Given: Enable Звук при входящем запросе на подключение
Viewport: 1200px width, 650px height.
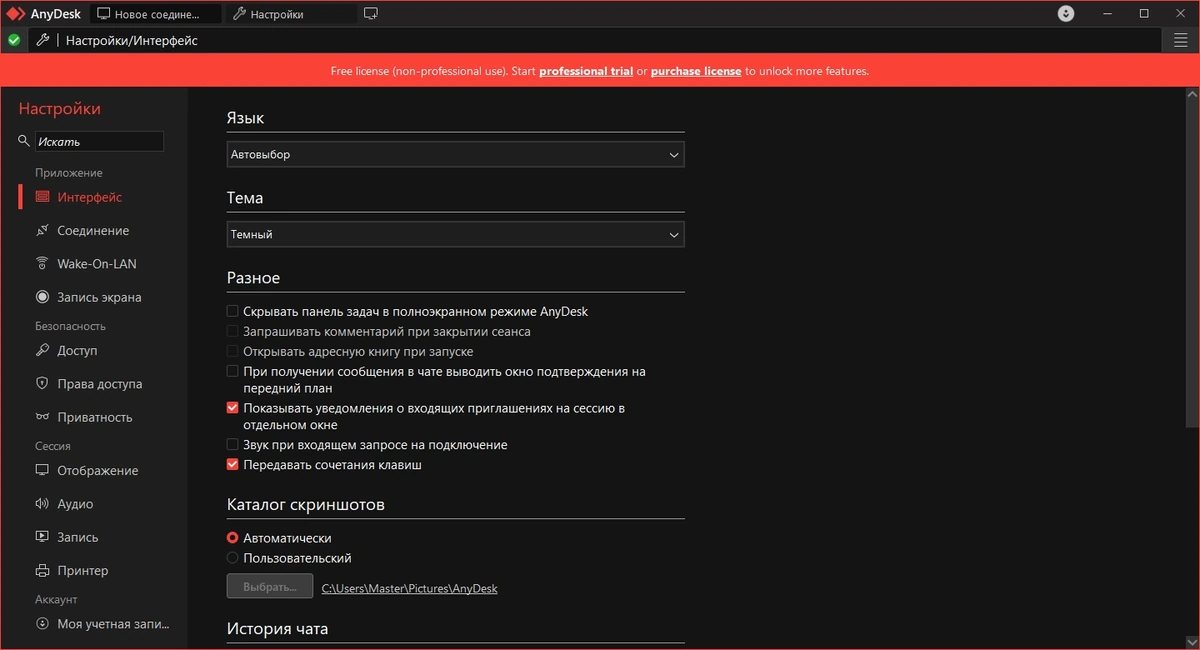Looking at the screenshot, I should [233, 444].
